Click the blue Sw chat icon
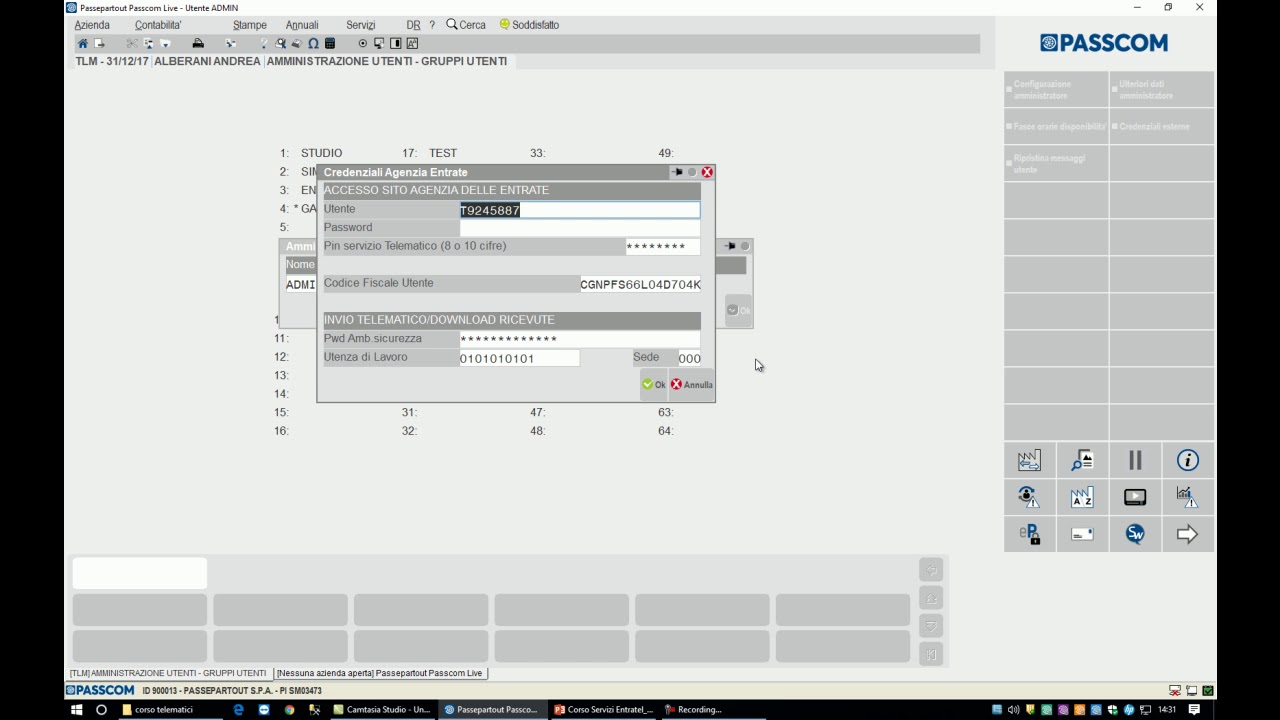The height and width of the screenshot is (720, 1280). [1135, 534]
